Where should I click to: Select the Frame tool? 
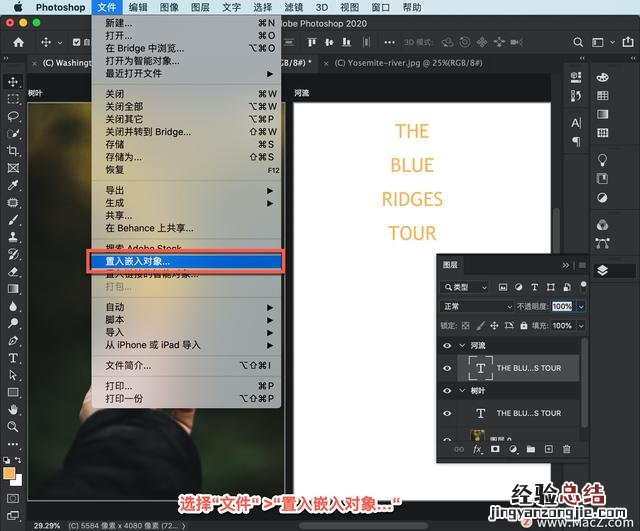coord(13,168)
